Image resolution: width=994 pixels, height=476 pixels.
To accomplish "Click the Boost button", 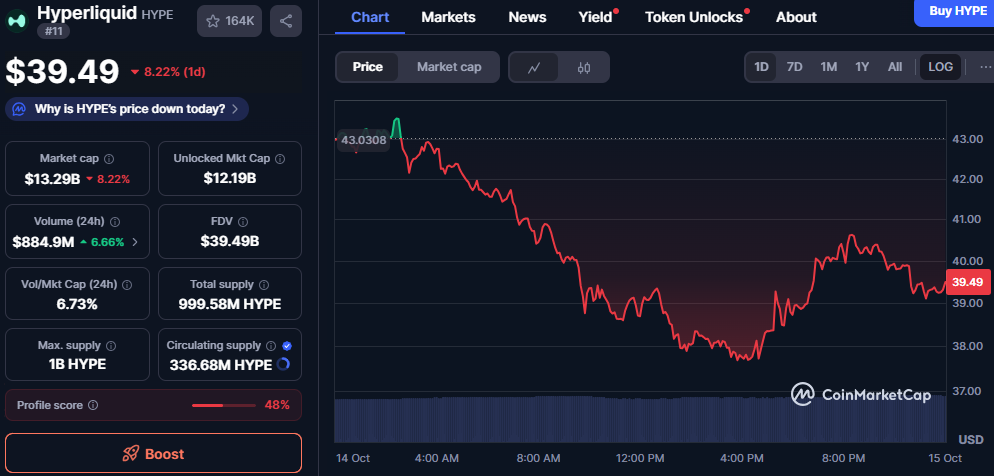I will (153, 454).
